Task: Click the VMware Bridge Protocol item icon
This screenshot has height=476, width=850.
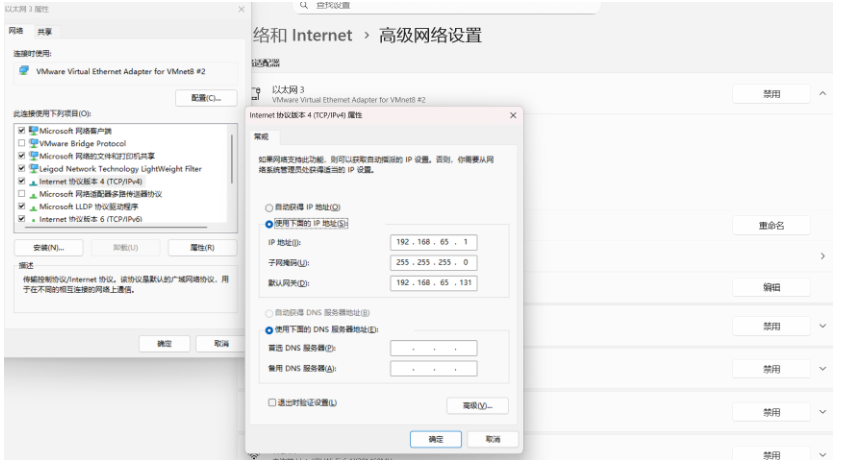Action: [34, 143]
